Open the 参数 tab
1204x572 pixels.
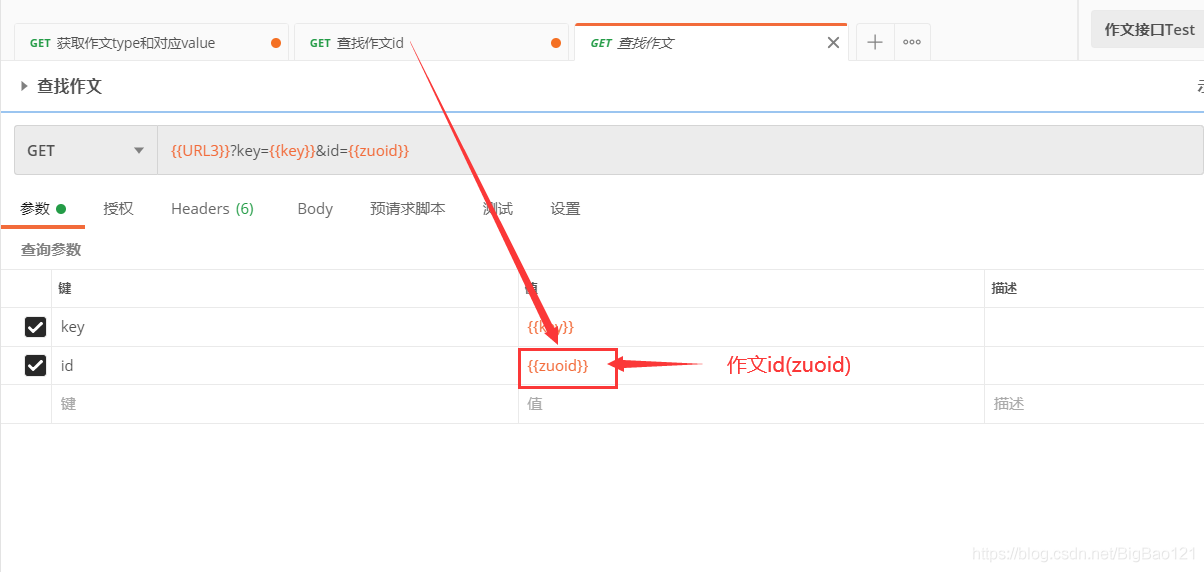[x=42, y=208]
